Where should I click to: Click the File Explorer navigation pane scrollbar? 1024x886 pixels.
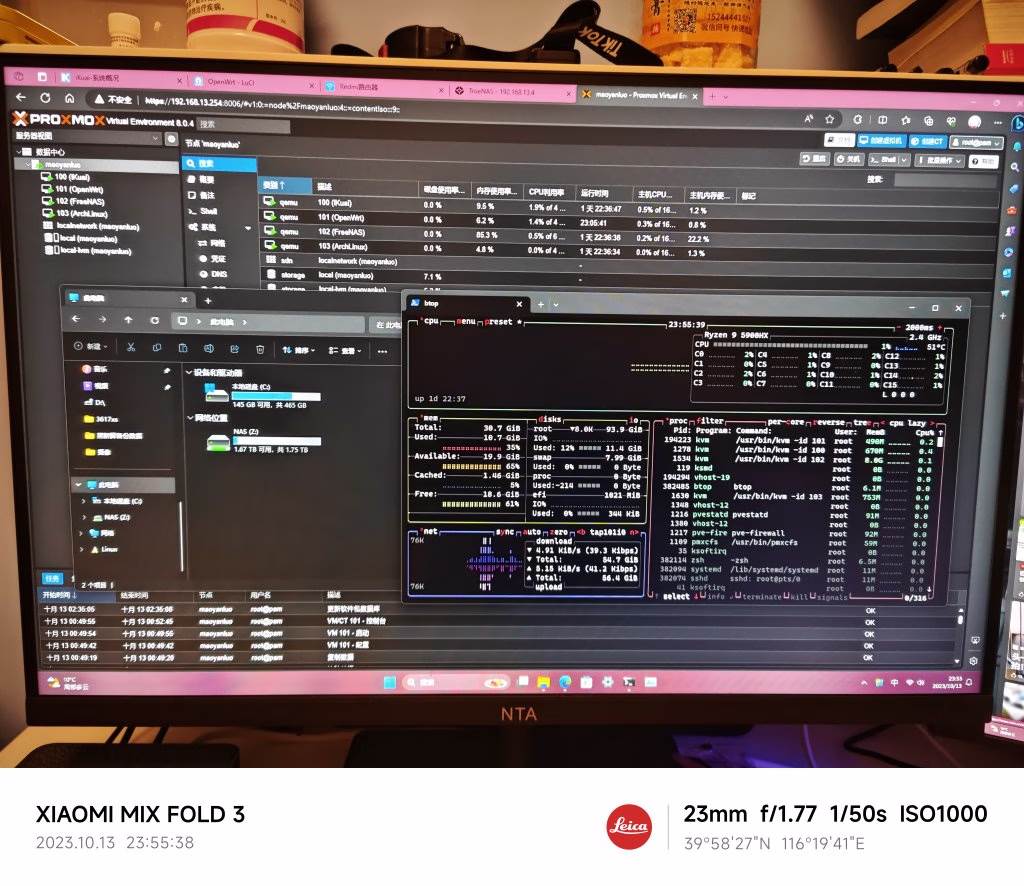tap(181, 537)
